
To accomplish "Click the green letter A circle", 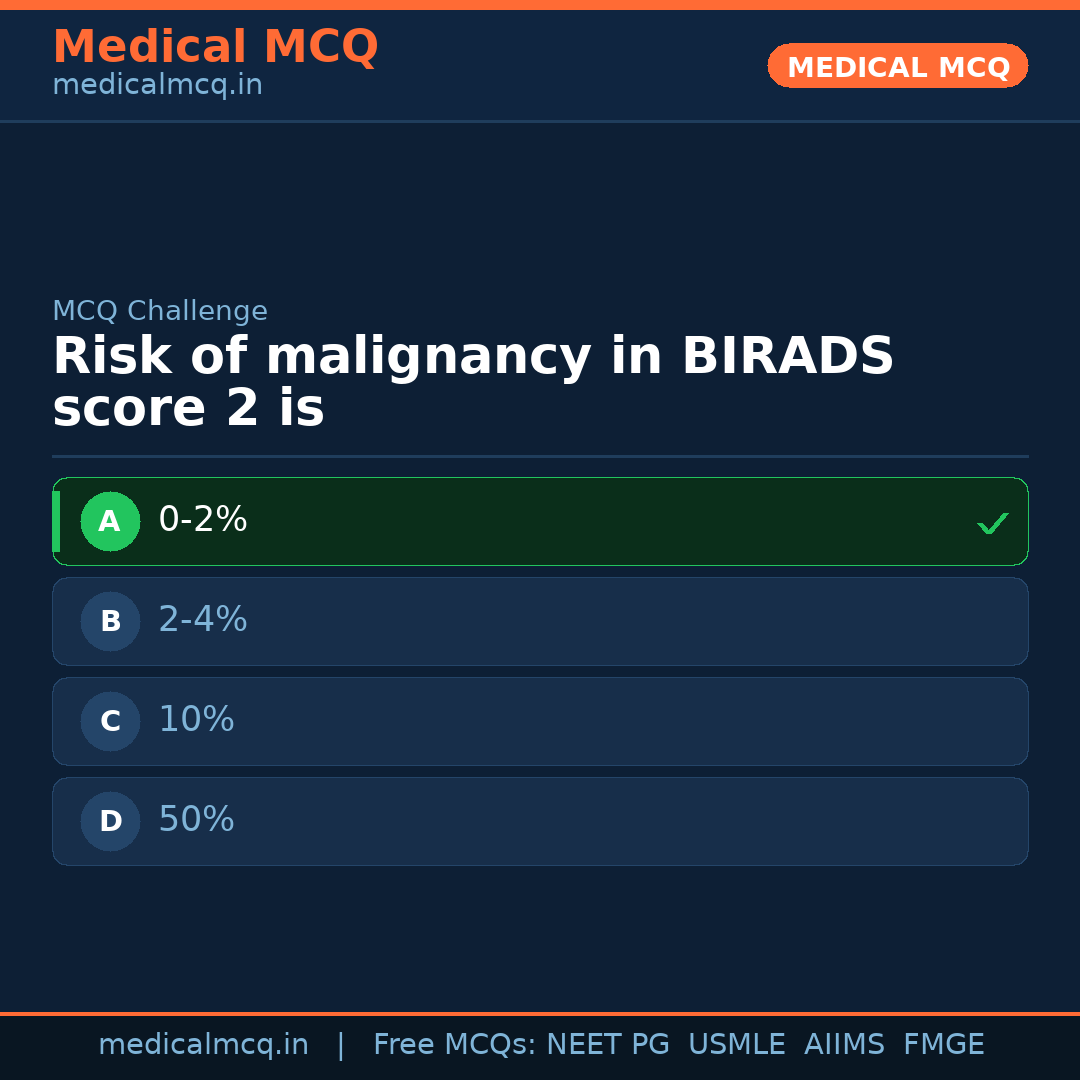I will tap(110, 521).
